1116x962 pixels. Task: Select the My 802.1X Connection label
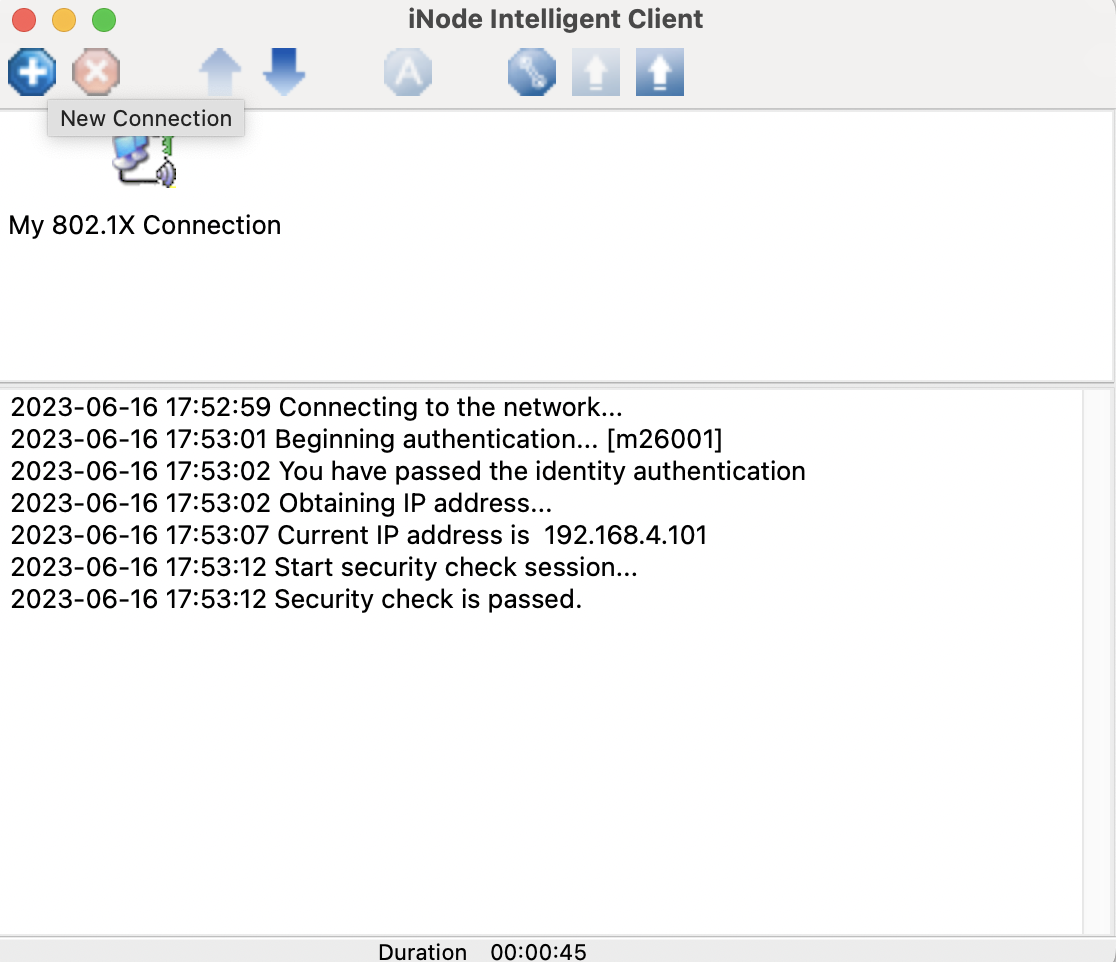(144, 225)
